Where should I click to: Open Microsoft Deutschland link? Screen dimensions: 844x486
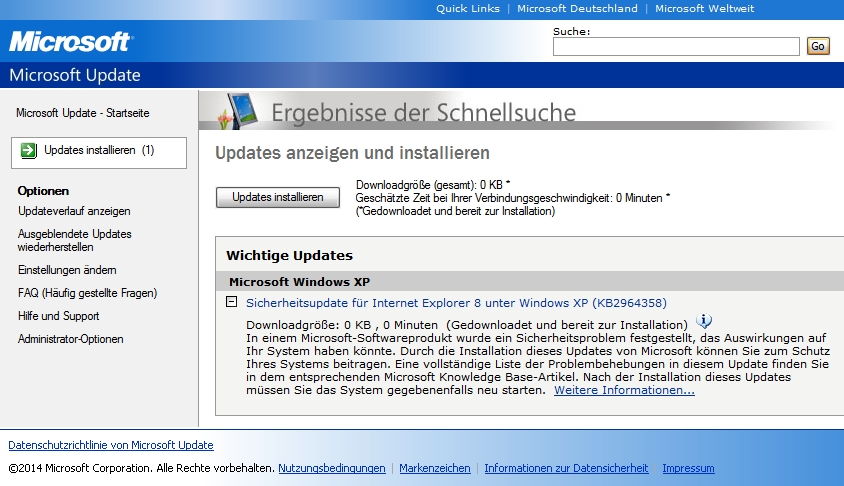pos(577,9)
